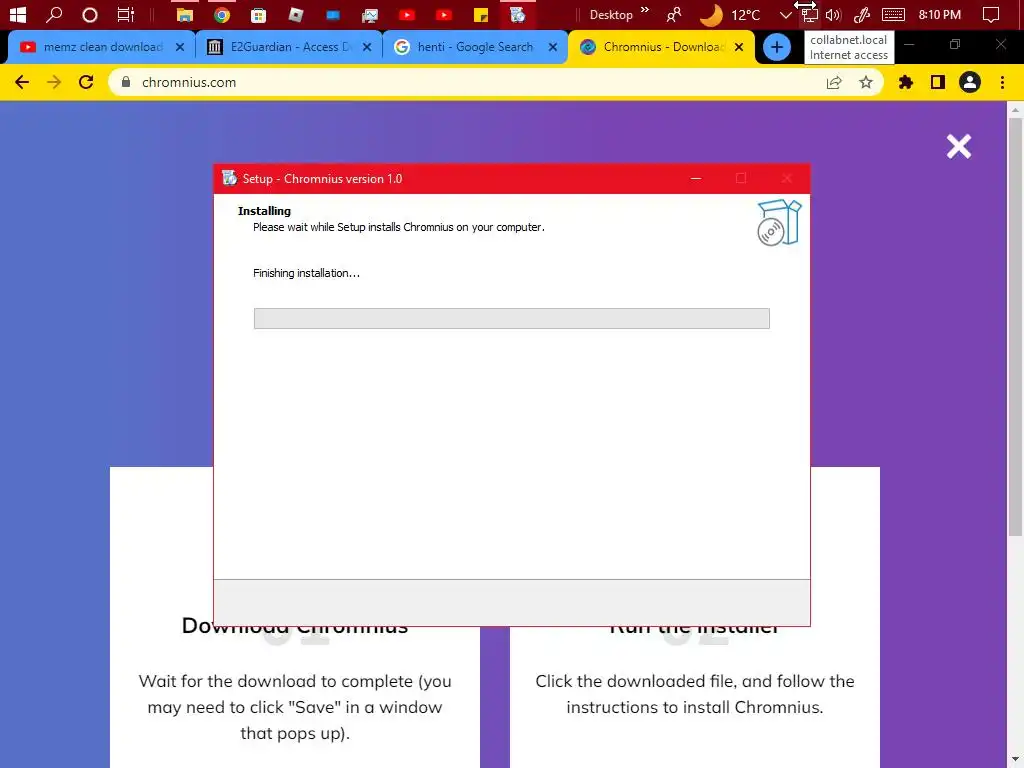Click the installation progress bar
Image resolution: width=1024 pixels, height=768 pixels.
coord(511,319)
